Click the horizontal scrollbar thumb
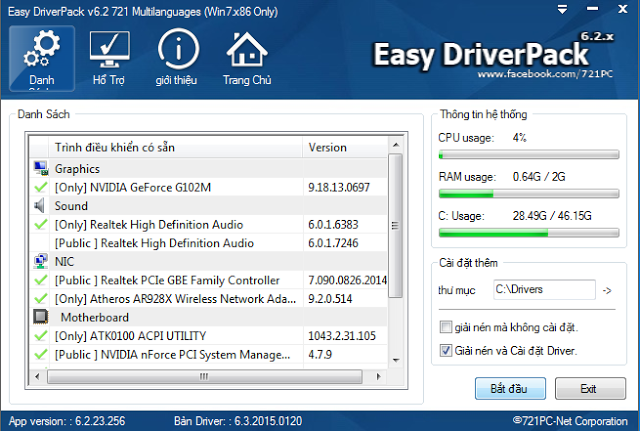 coord(204,376)
